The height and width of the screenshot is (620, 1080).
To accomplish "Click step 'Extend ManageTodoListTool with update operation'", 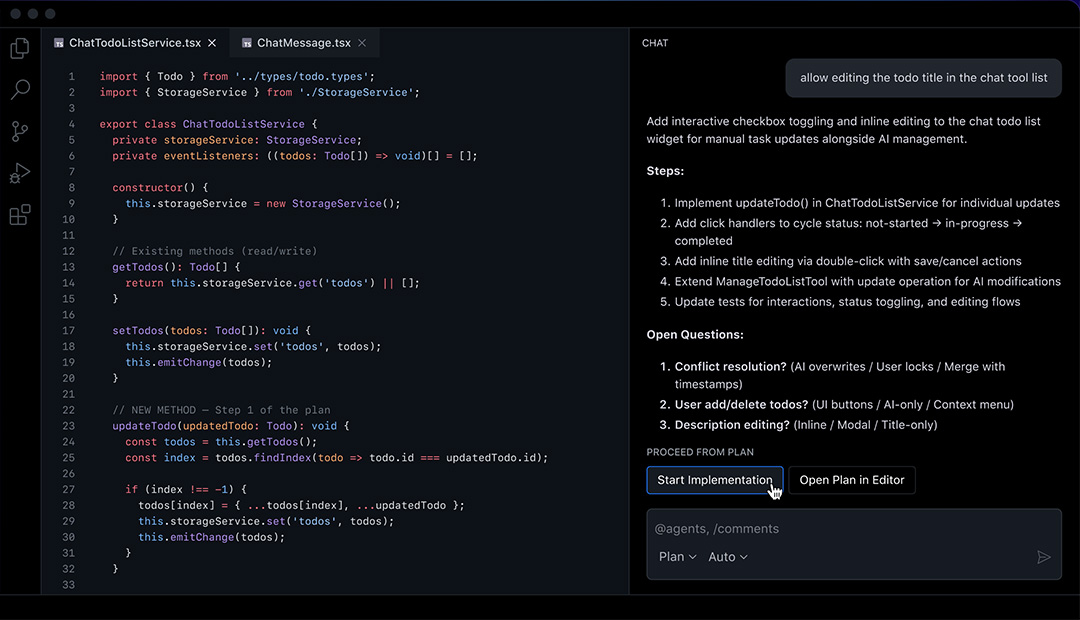I will (x=867, y=281).
